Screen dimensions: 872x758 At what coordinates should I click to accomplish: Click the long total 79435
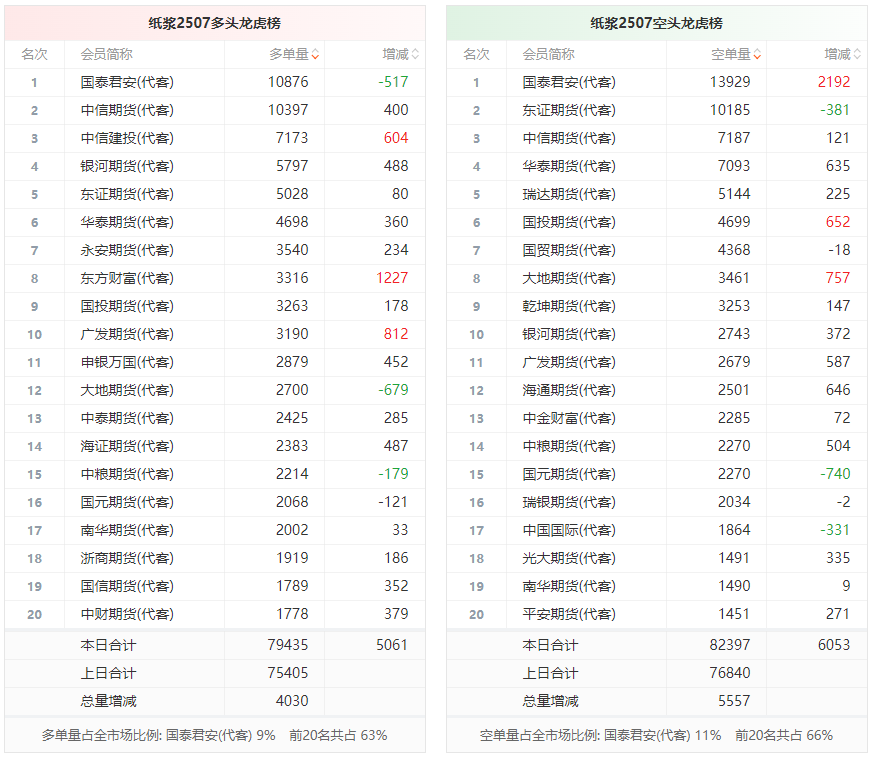[x=288, y=645]
